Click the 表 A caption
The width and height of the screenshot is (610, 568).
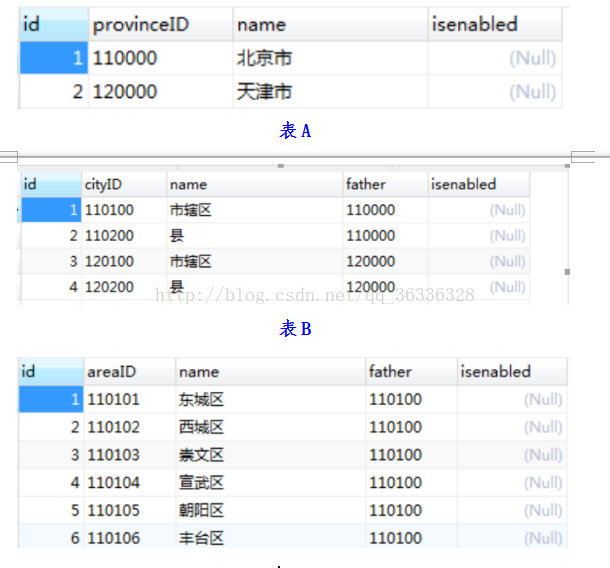(295, 130)
